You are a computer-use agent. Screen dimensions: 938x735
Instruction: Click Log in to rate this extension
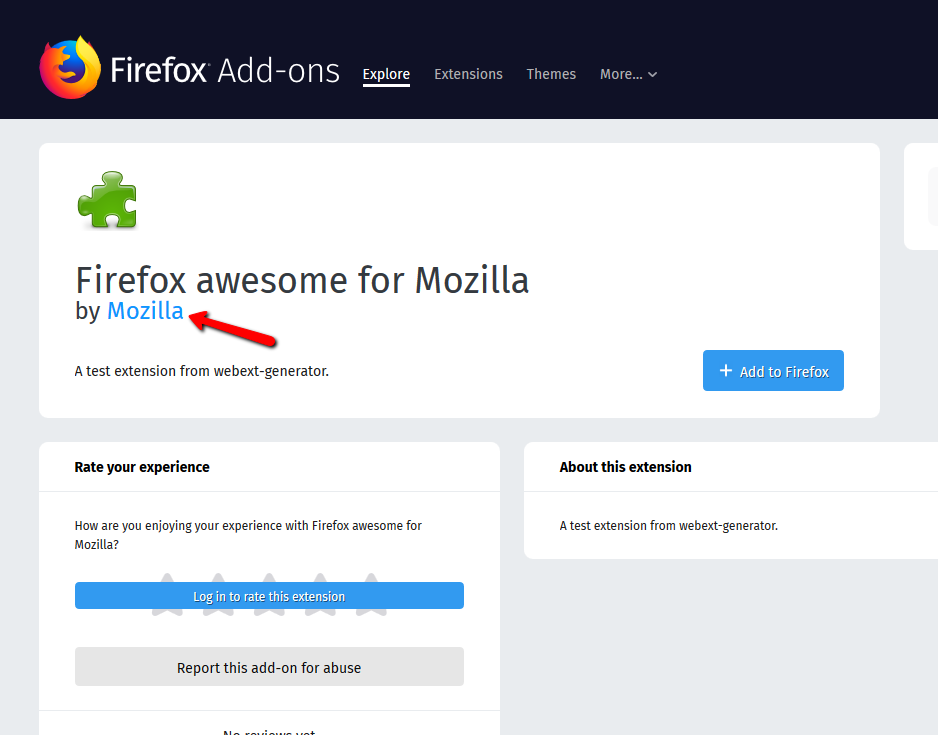pos(269,595)
